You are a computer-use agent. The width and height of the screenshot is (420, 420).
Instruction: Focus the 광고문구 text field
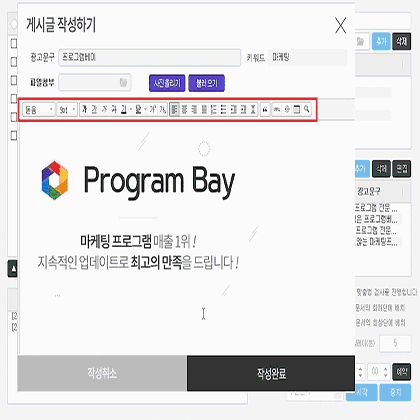click(150, 57)
